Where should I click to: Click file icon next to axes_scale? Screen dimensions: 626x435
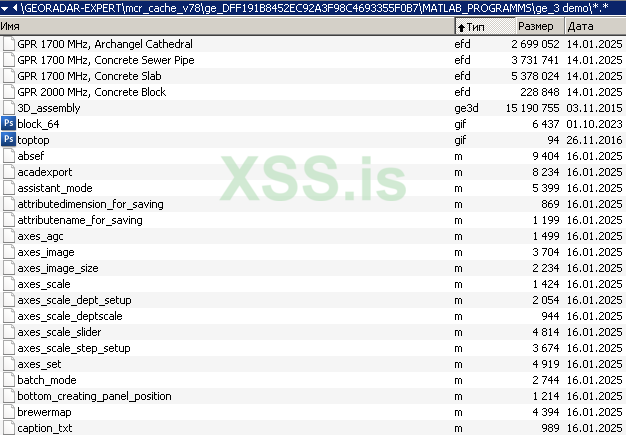(8, 284)
